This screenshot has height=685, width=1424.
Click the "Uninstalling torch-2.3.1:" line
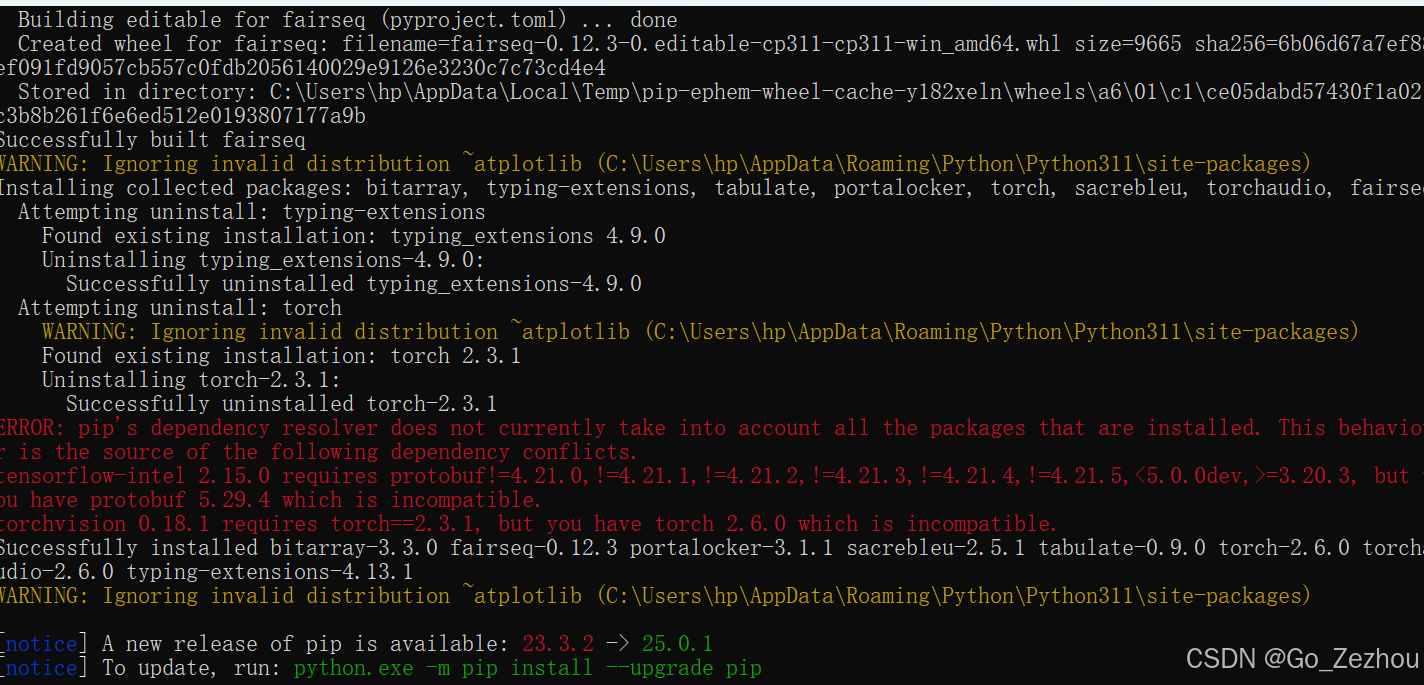point(191,380)
